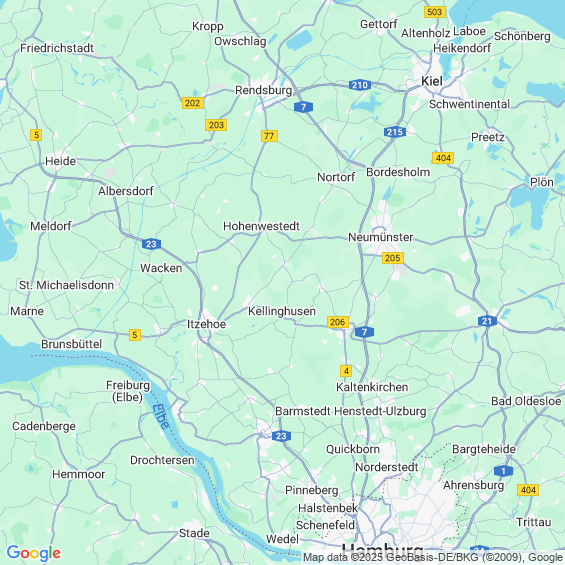
Task: Select the Heide town label
Action: click(61, 161)
